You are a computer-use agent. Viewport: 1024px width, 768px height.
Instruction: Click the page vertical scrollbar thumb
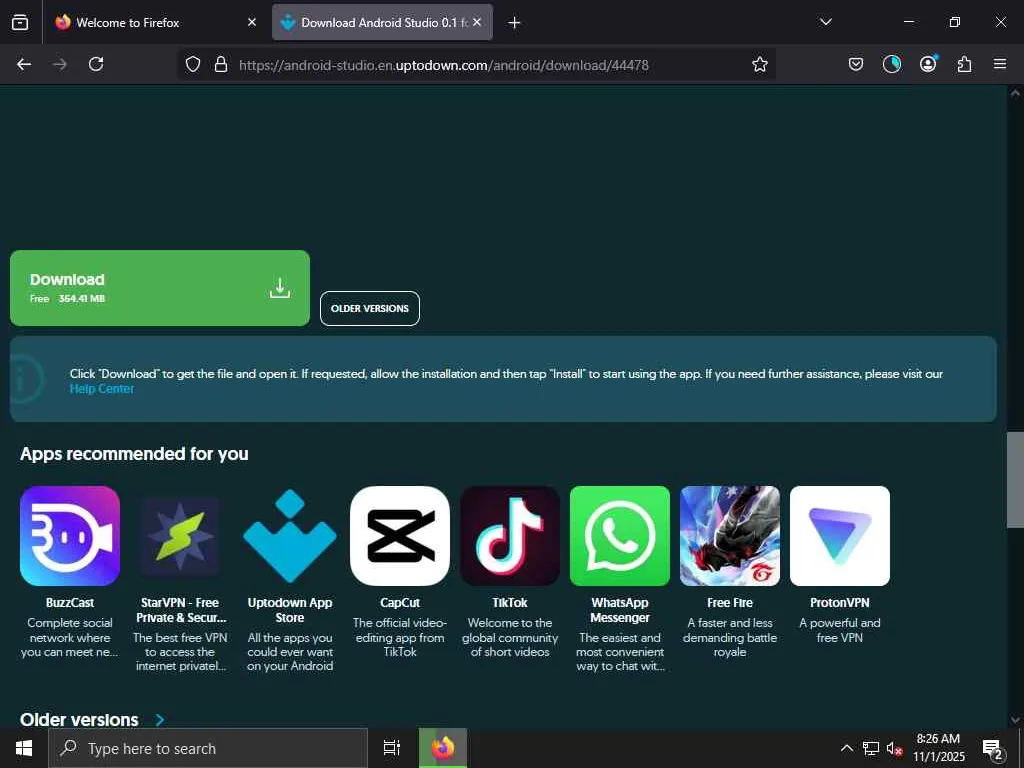[1015, 479]
